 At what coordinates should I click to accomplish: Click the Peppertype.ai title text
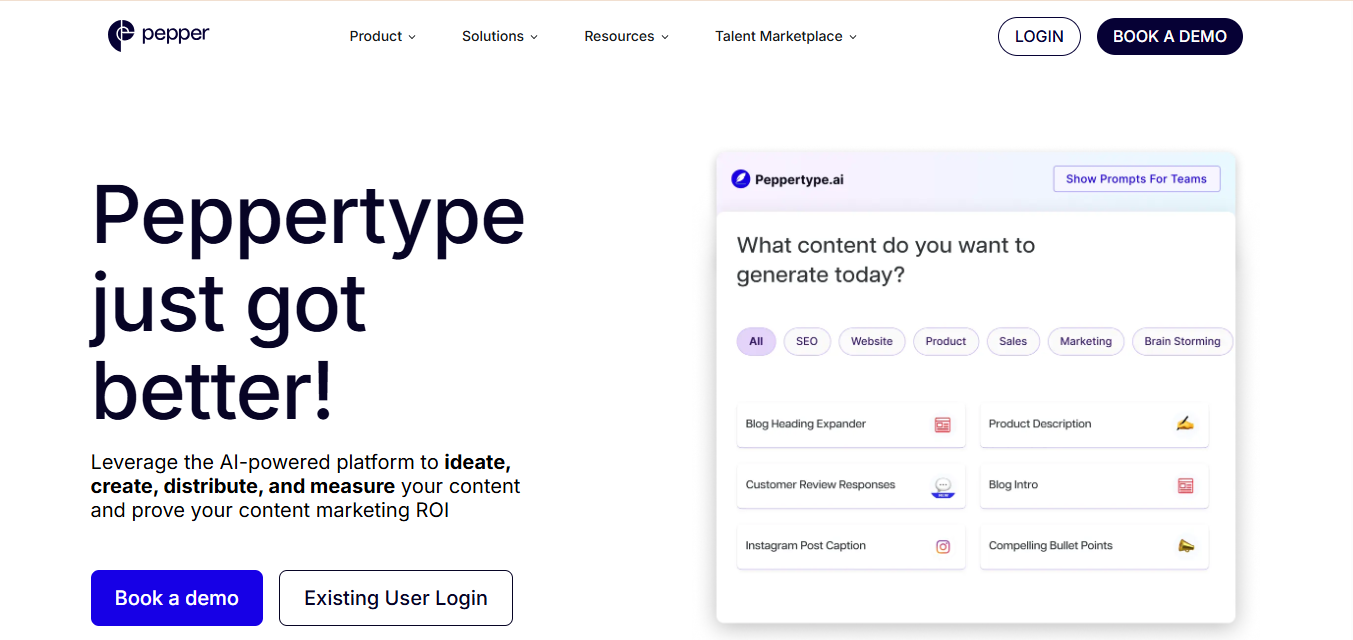pos(799,180)
